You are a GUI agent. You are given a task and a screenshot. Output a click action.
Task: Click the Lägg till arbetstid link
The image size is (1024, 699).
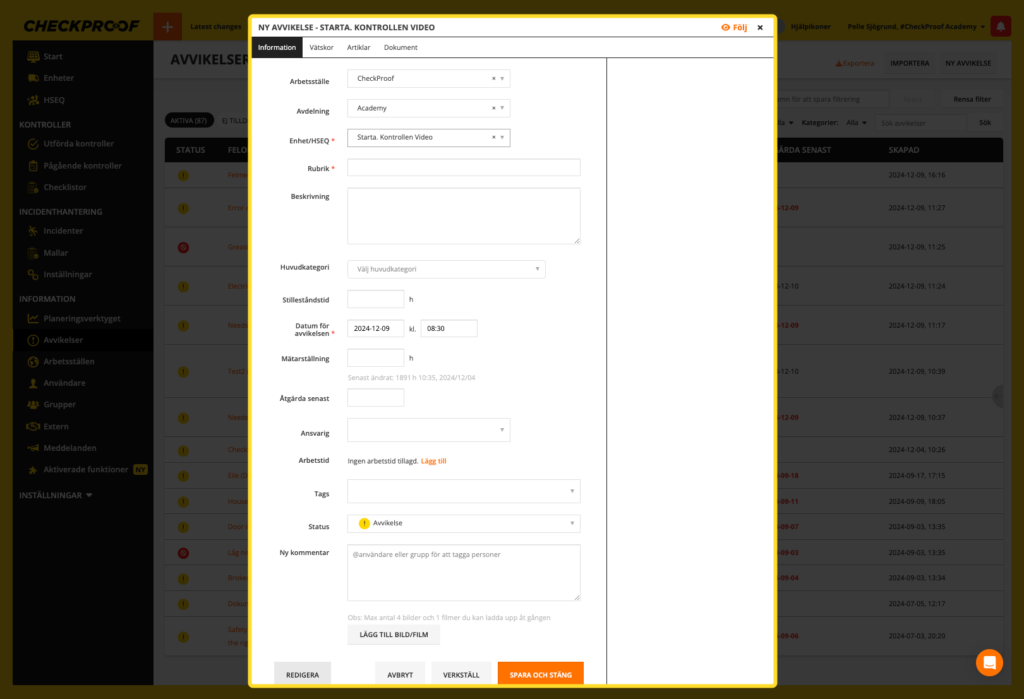tap(433, 461)
